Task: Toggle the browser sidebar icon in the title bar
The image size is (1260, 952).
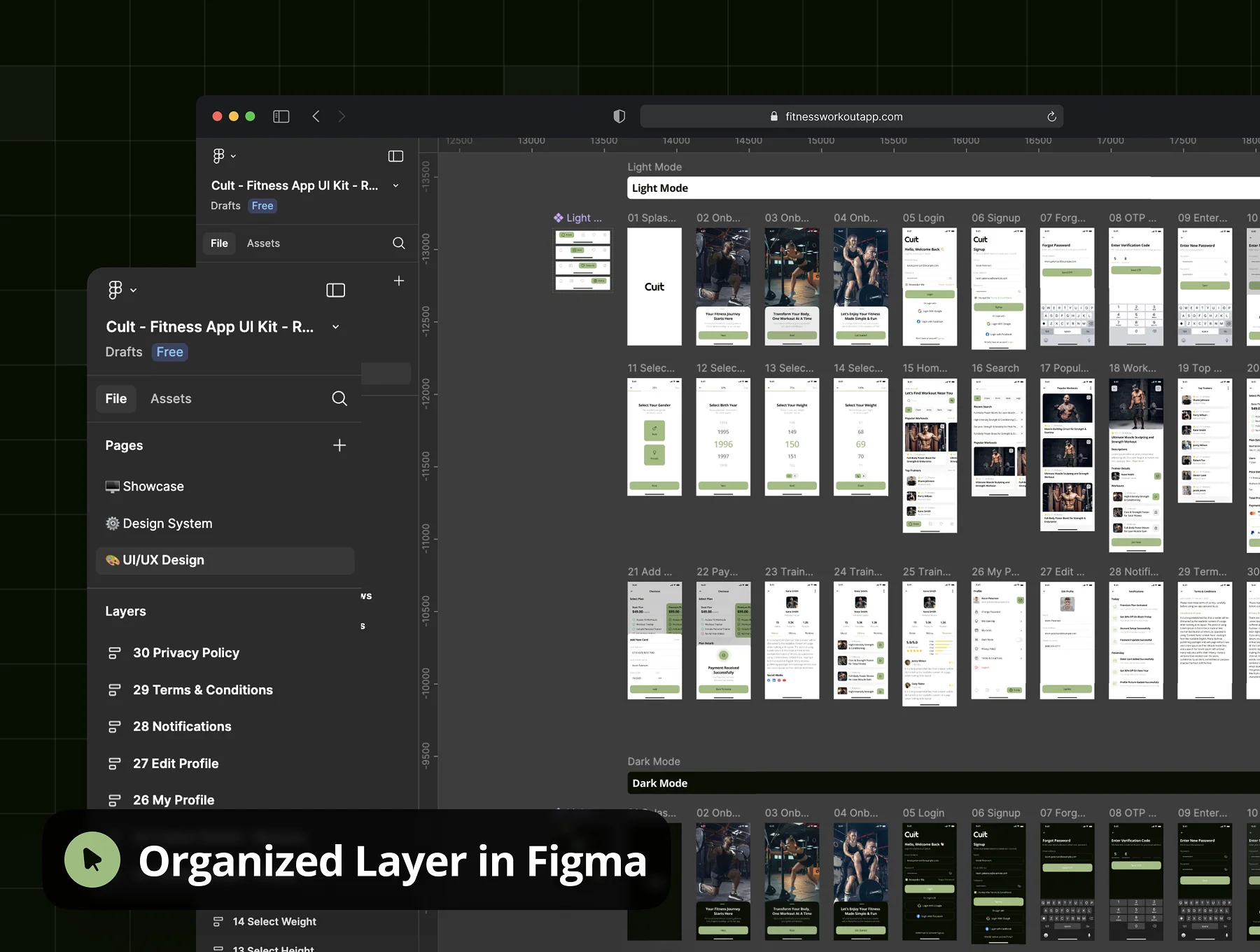Action: tap(281, 117)
